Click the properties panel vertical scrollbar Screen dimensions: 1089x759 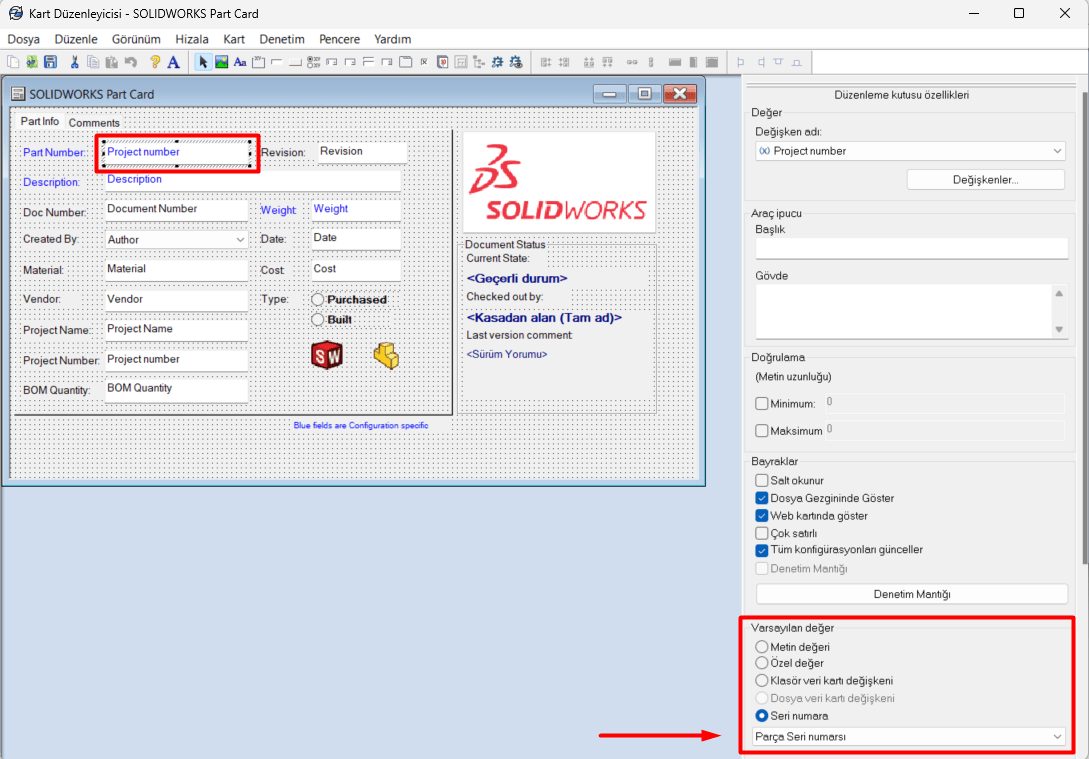coord(1084,326)
